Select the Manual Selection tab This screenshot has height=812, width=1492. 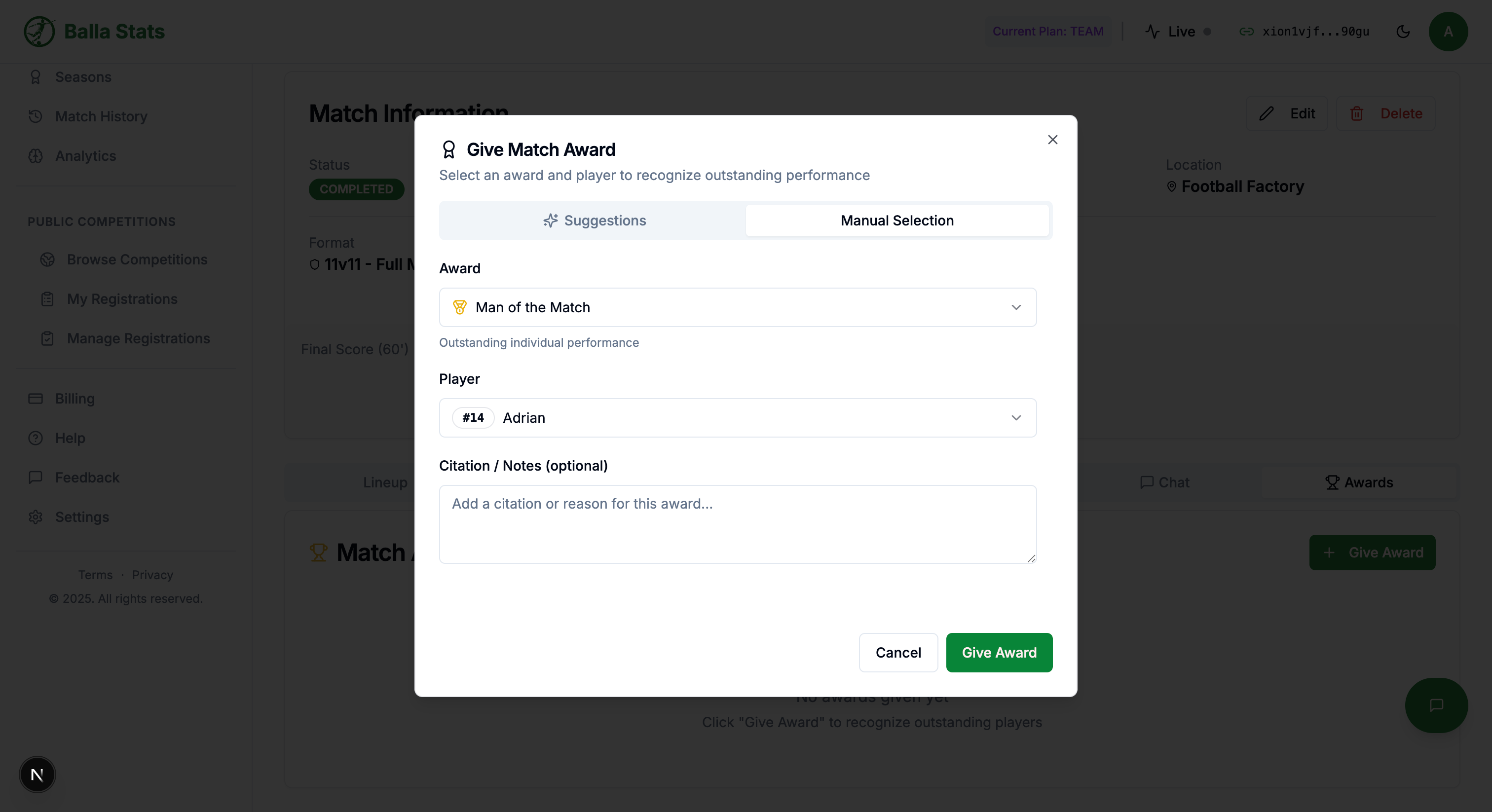pos(896,221)
